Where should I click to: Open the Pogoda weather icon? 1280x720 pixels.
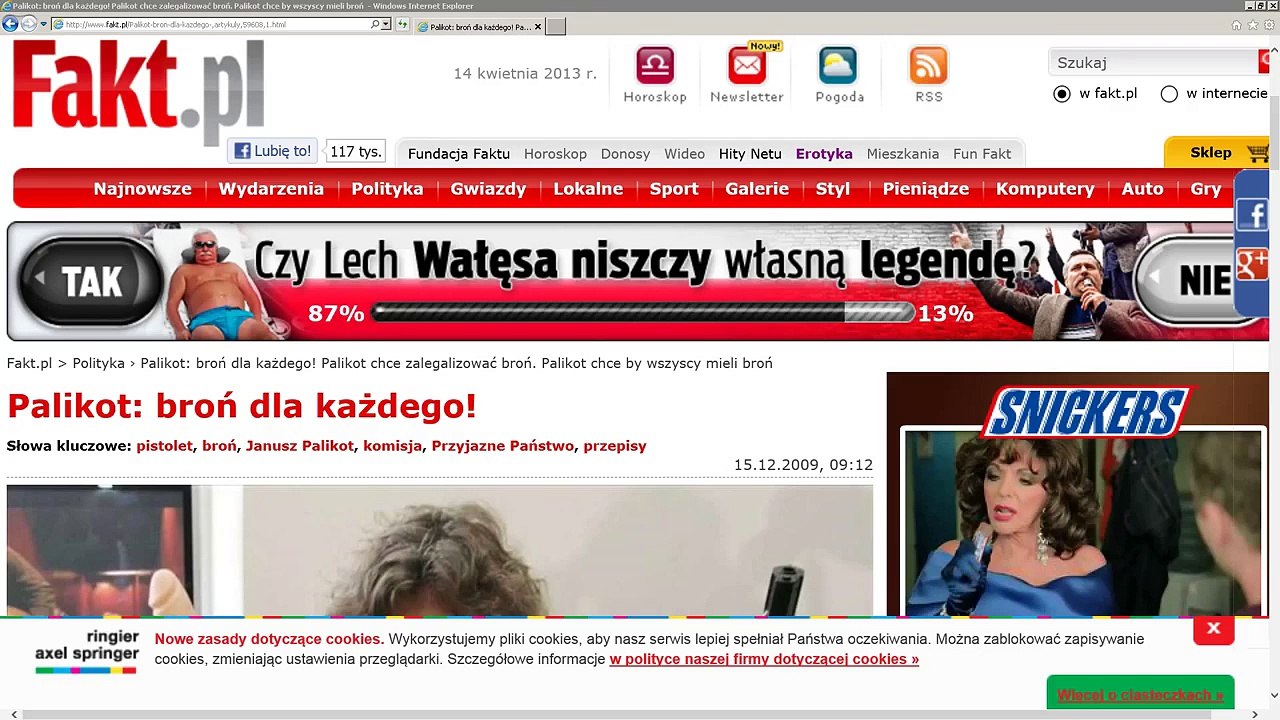pyautogui.click(x=838, y=66)
